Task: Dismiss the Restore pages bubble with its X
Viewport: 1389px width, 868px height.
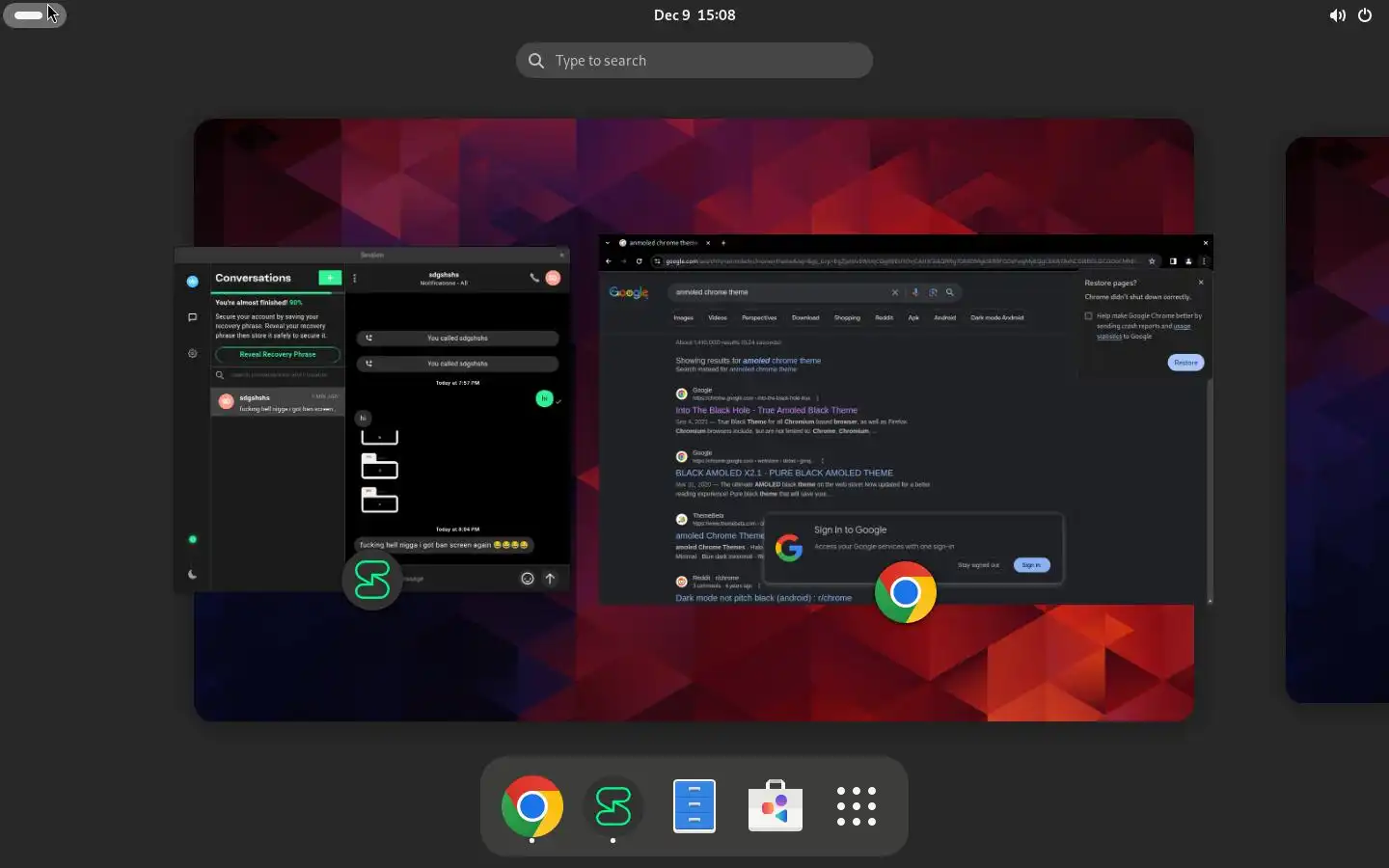Action: pyautogui.click(x=1201, y=283)
